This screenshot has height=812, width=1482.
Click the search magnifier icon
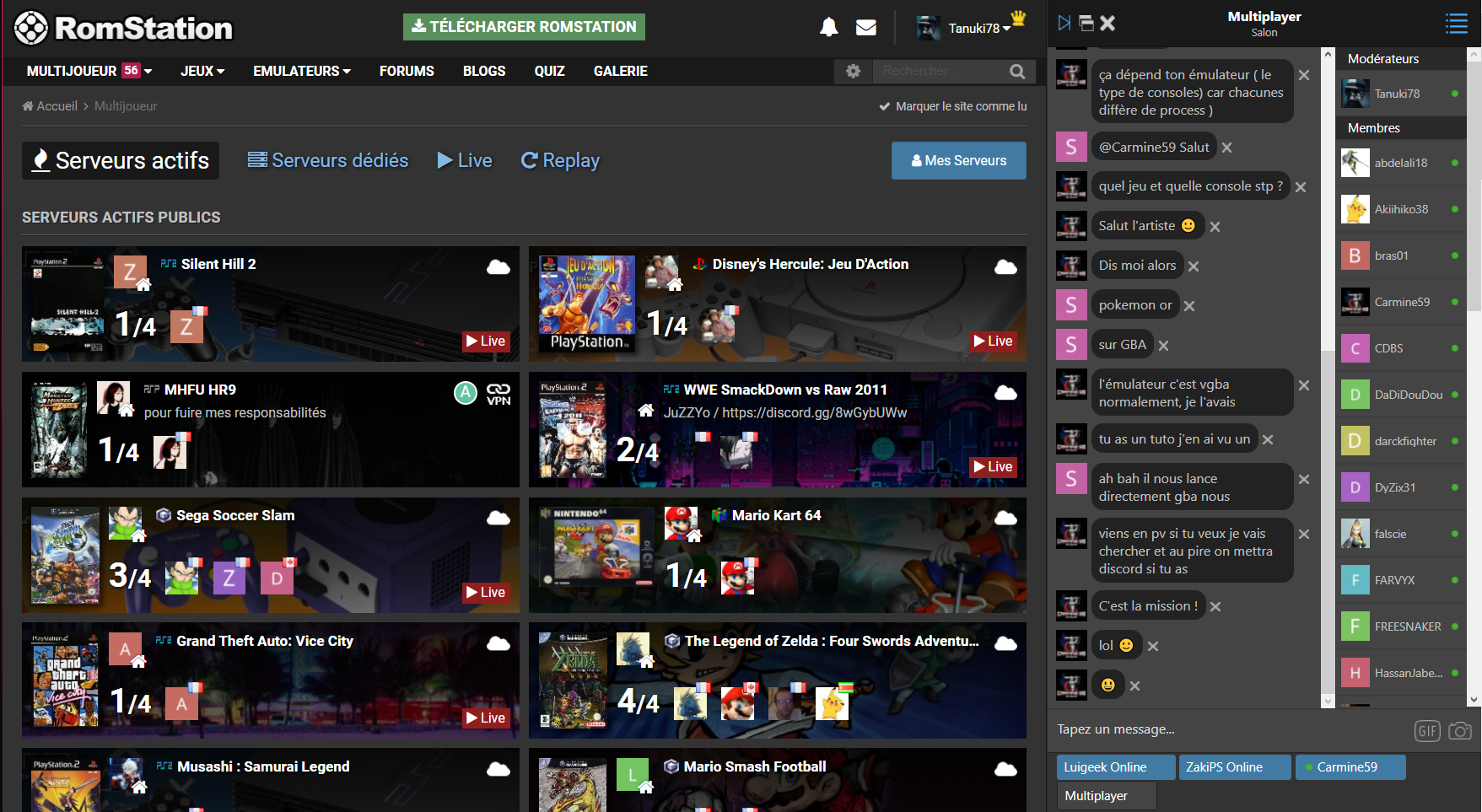tap(1017, 72)
